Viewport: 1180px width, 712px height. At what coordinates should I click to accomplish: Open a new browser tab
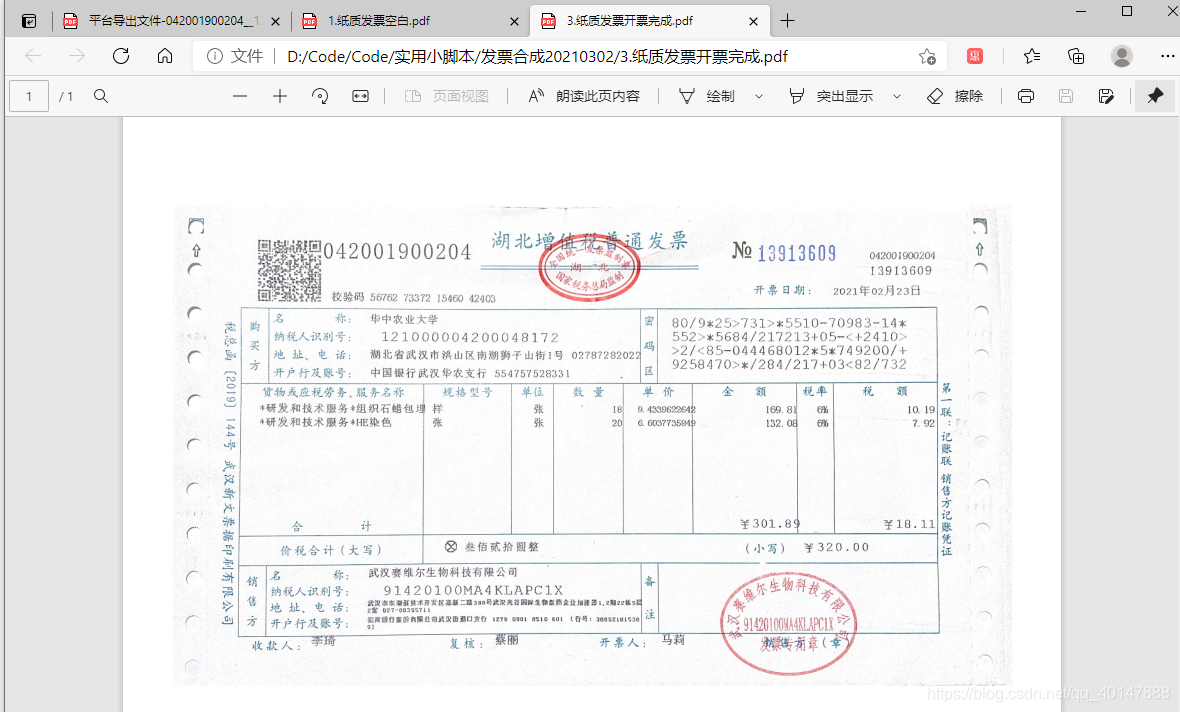[x=787, y=21]
